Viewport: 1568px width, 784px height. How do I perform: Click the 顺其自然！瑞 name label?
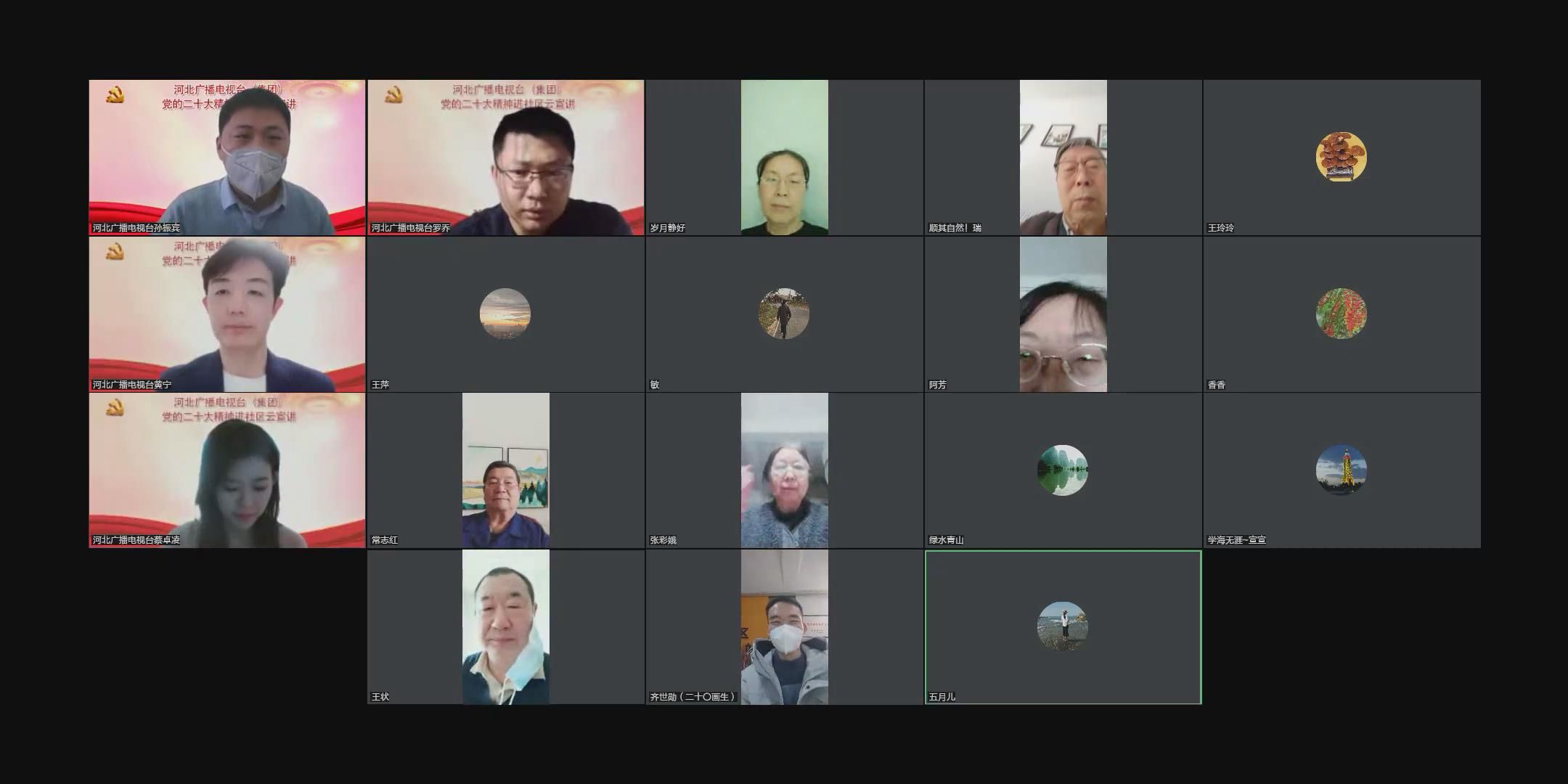pos(955,228)
